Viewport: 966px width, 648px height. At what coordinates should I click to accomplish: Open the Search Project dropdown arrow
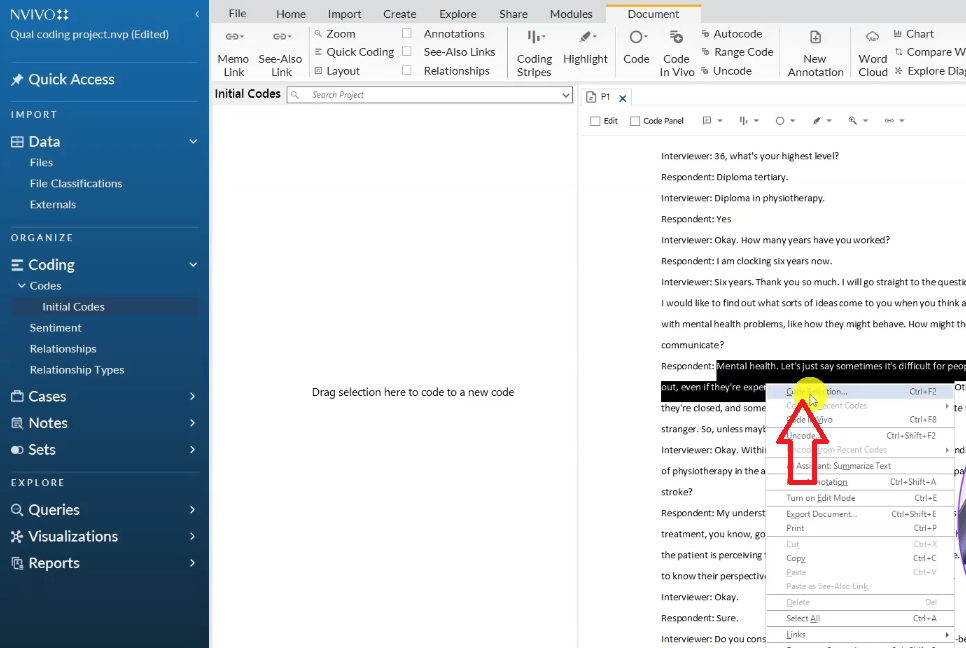pos(566,95)
